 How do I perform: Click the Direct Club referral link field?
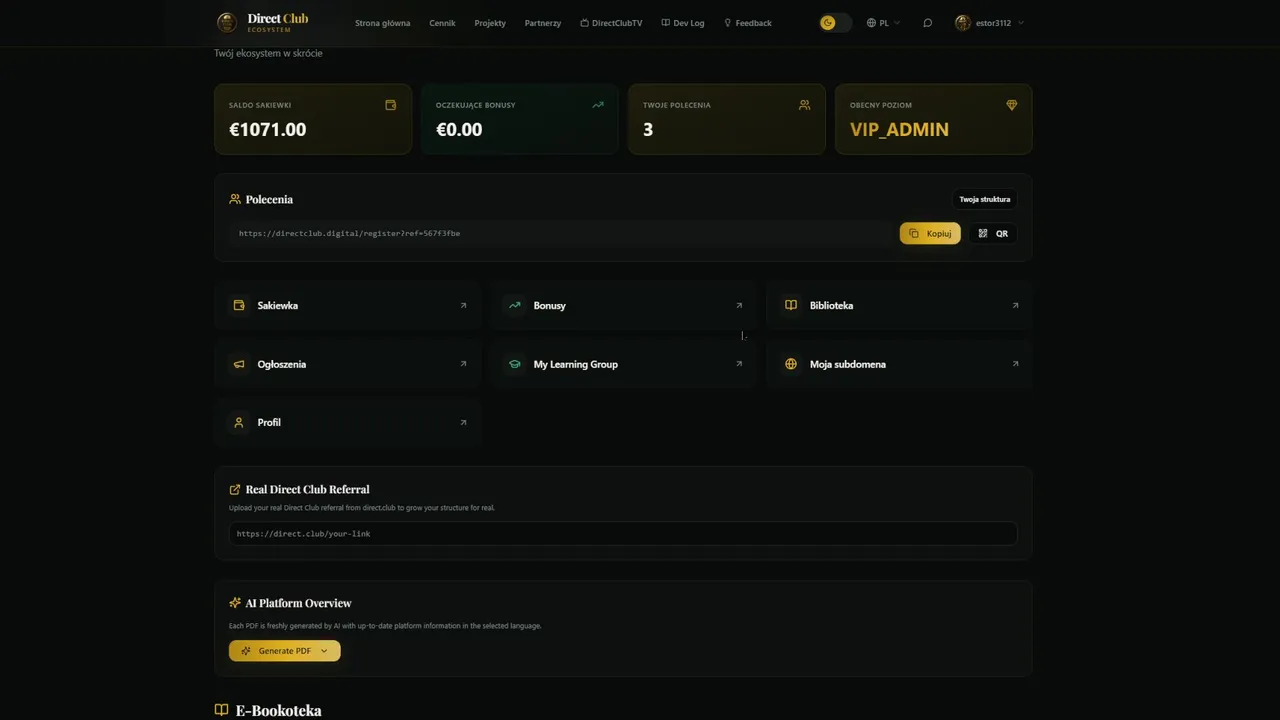pyautogui.click(x=622, y=534)
